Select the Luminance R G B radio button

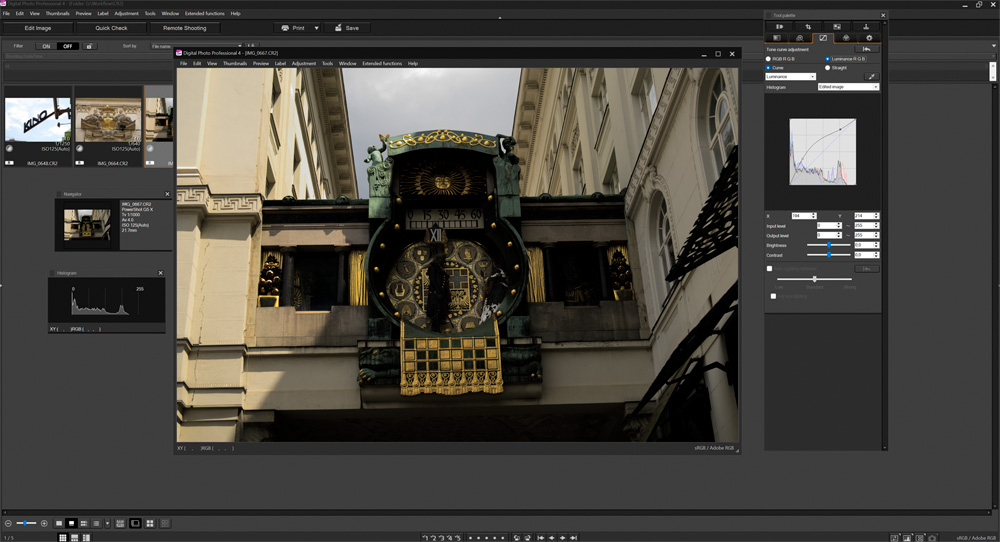coord(828,59)
